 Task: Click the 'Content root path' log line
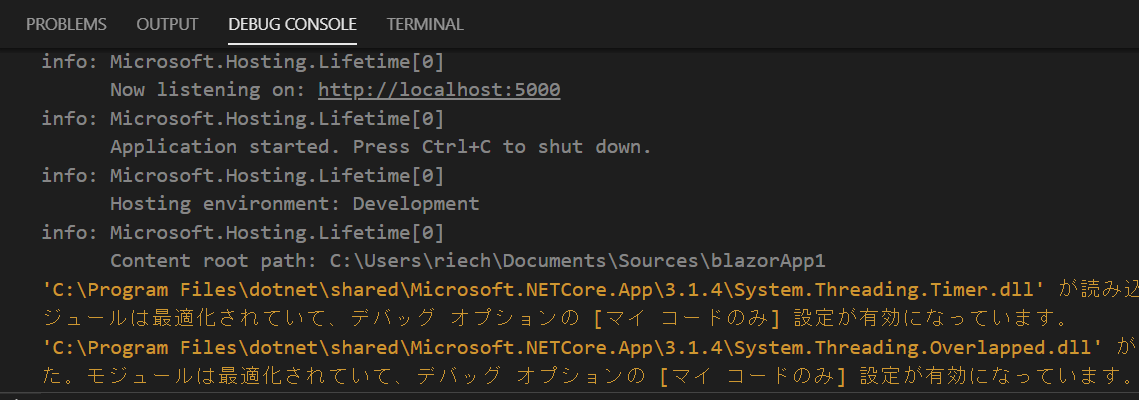[x=468, y=260]
